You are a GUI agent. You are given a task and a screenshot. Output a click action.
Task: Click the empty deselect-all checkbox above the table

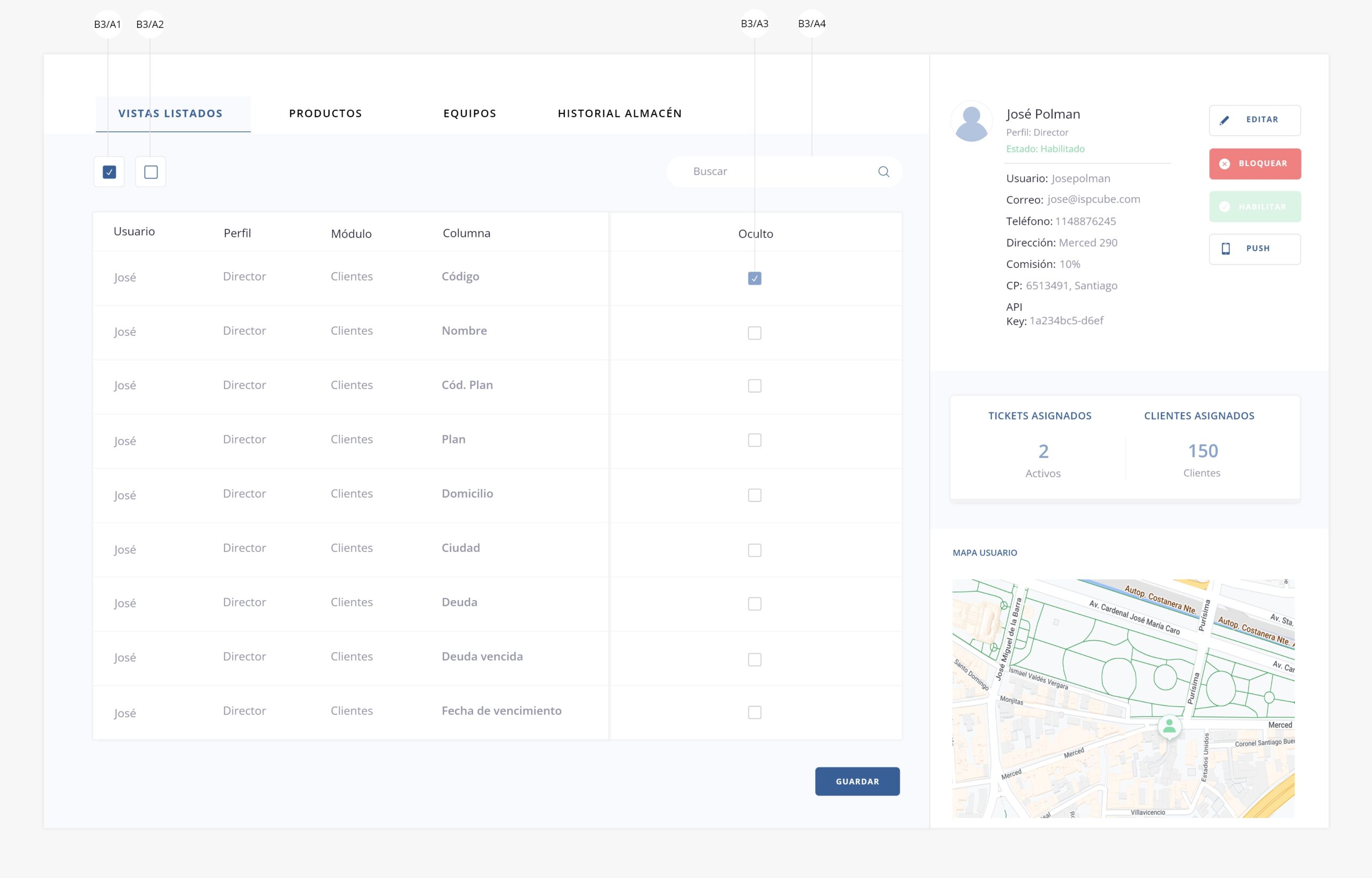pyautogui.click(x=151, y=171)
